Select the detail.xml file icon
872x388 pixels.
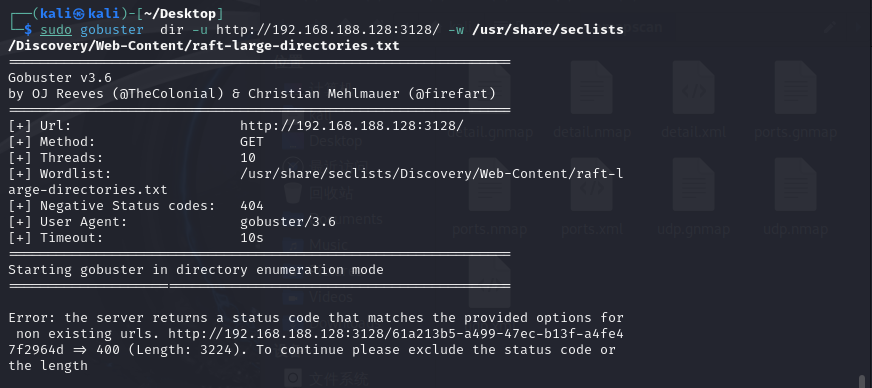693,88
